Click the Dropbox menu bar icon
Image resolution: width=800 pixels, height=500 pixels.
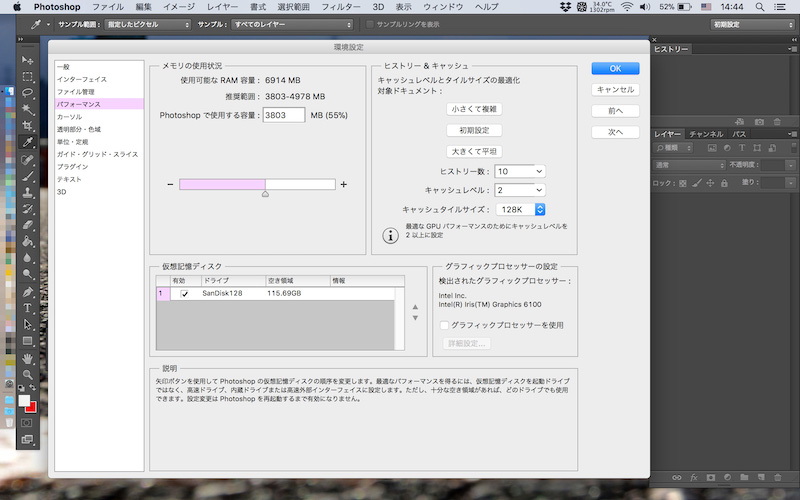[565, 7]
